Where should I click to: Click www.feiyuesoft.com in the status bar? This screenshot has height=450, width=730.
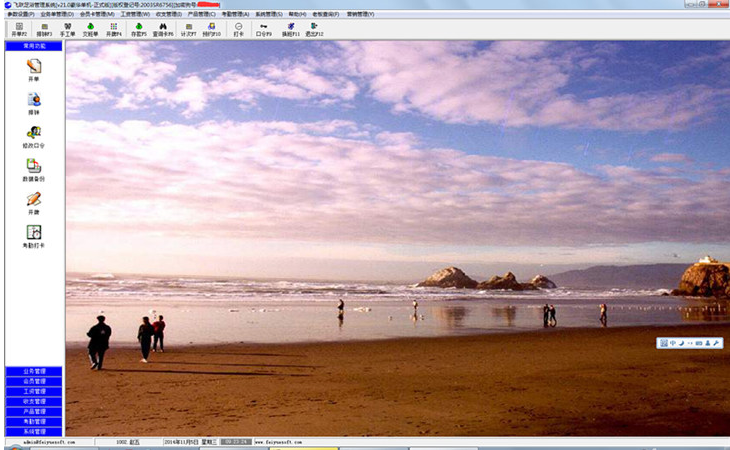278,442
